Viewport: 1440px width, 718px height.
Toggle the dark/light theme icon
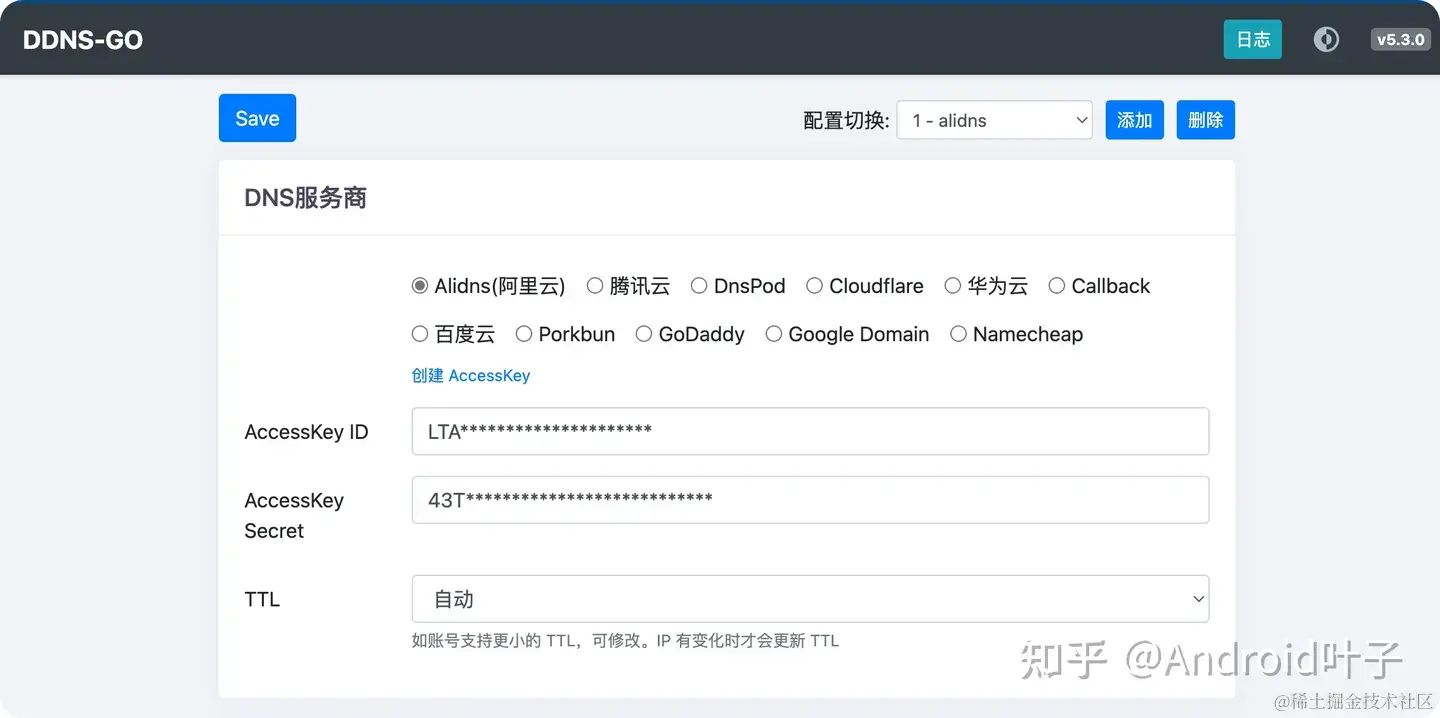pyautogui.click(x=1326, y=39)
